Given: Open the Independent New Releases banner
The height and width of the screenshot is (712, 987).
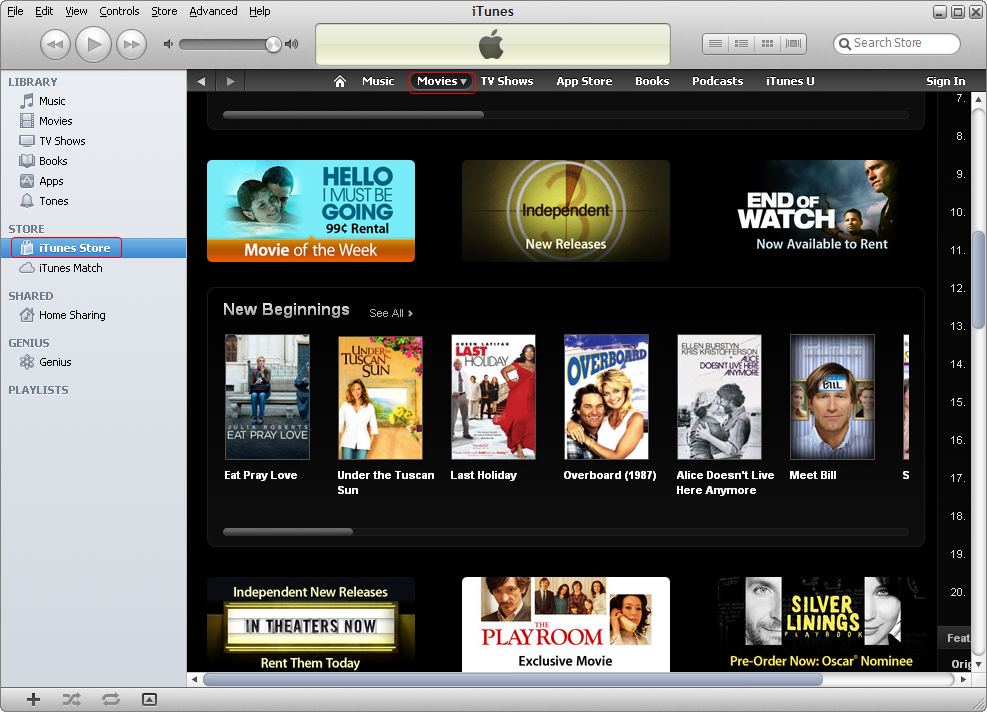Looking at the screenshot, I should click(x=566, y=211).
